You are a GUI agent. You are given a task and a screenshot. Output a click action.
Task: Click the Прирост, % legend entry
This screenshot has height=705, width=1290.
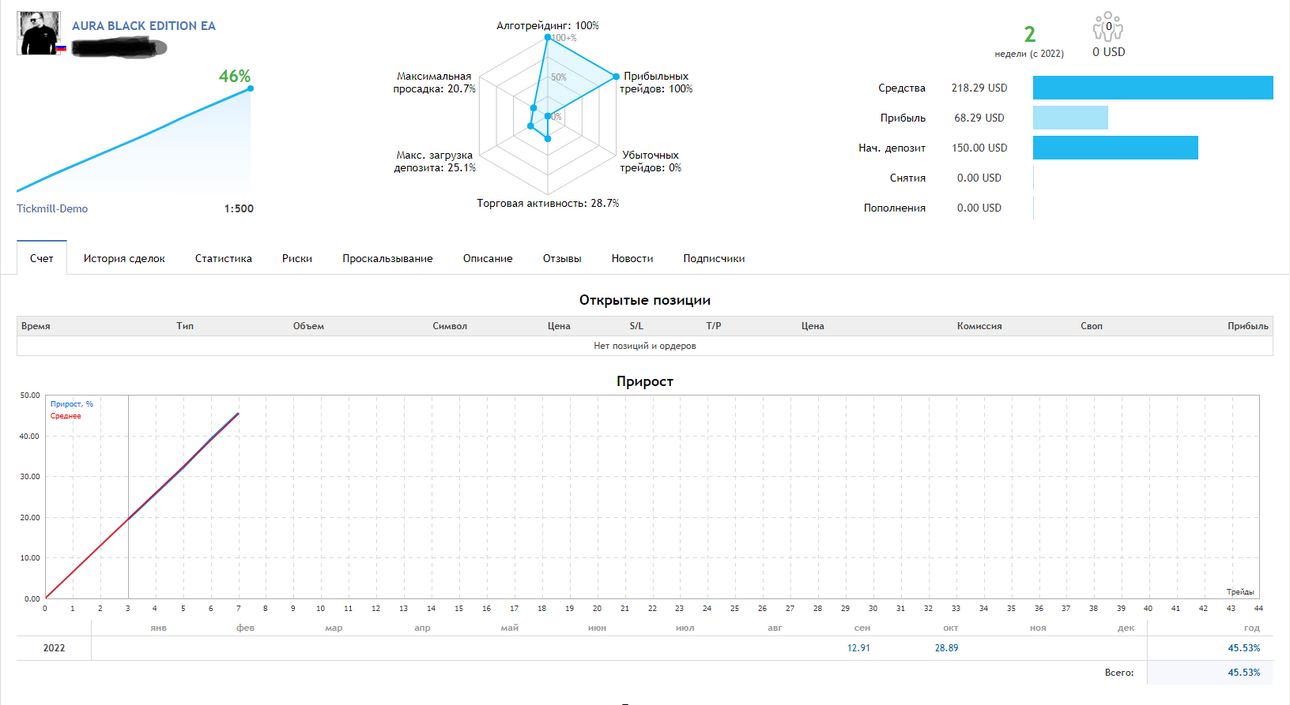[x=72, y=404]
